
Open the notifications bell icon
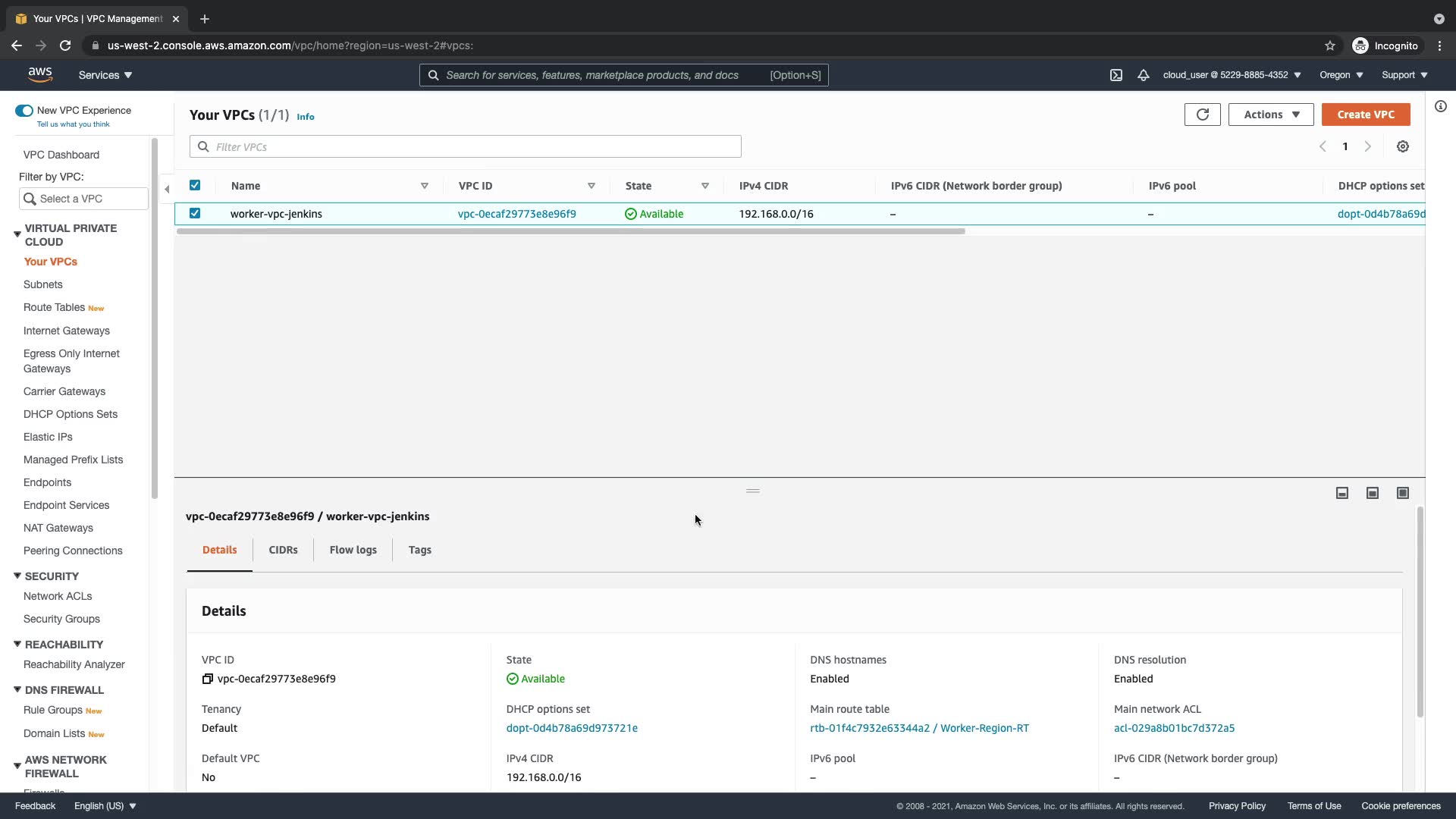click(1143, 75)
